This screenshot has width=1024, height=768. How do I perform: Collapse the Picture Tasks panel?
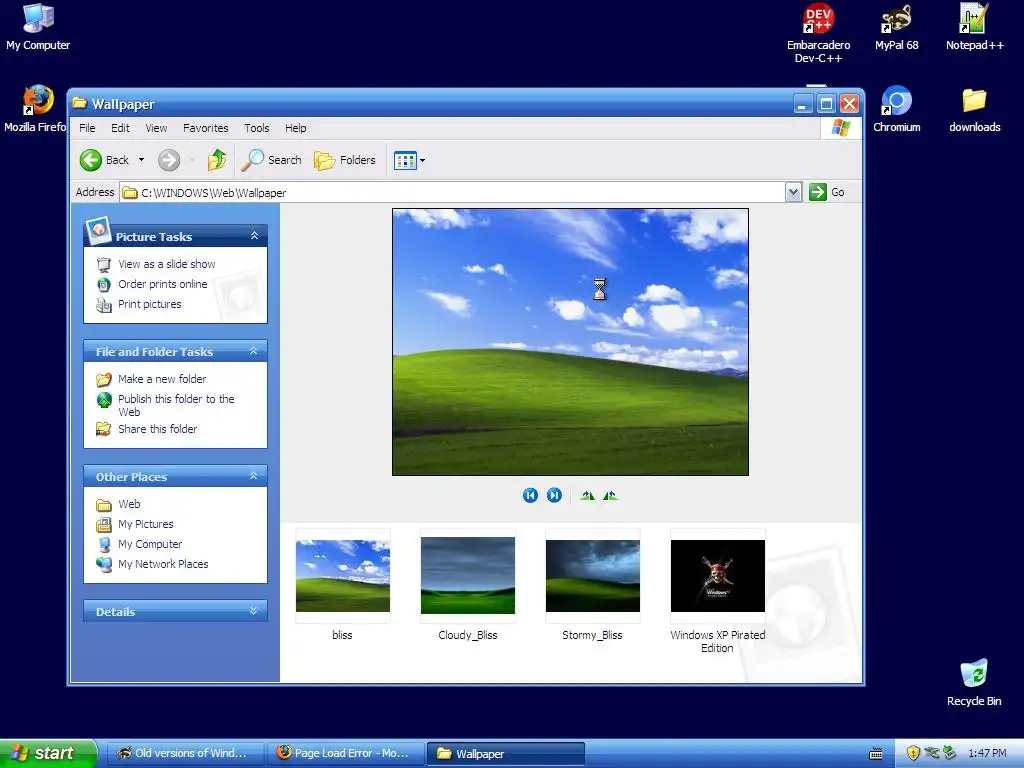254,236
